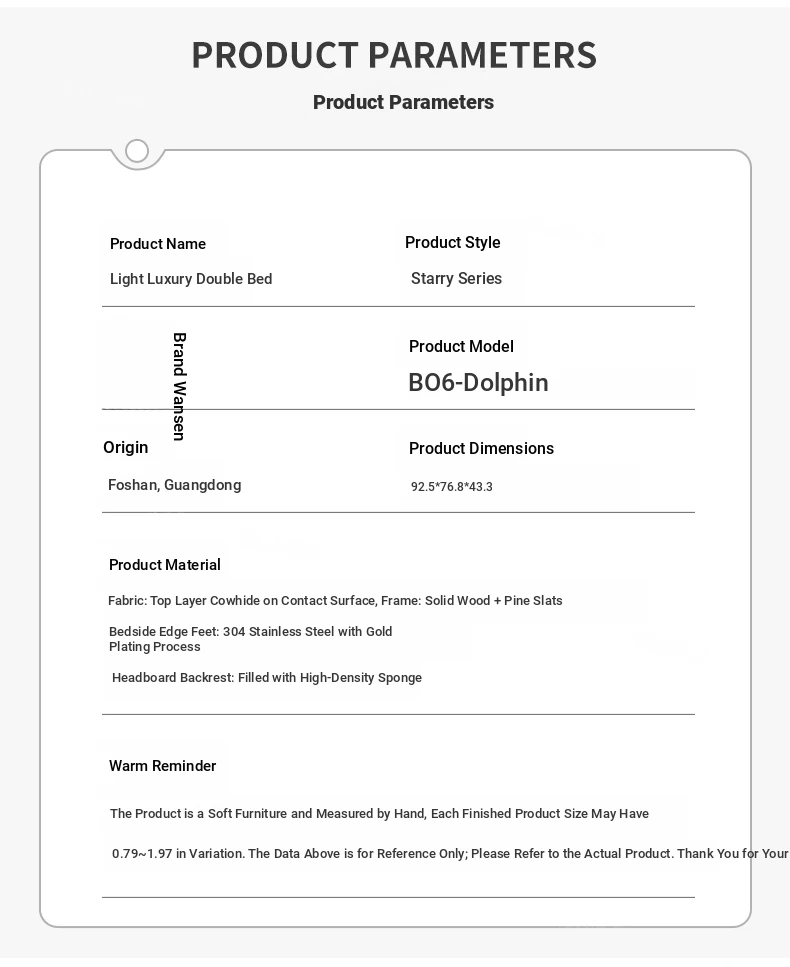Click the 92.5*76.8*43.3 dimensions value
Image resolution: width=790 pixels, height=967 pixels.
tap(452, 487)
